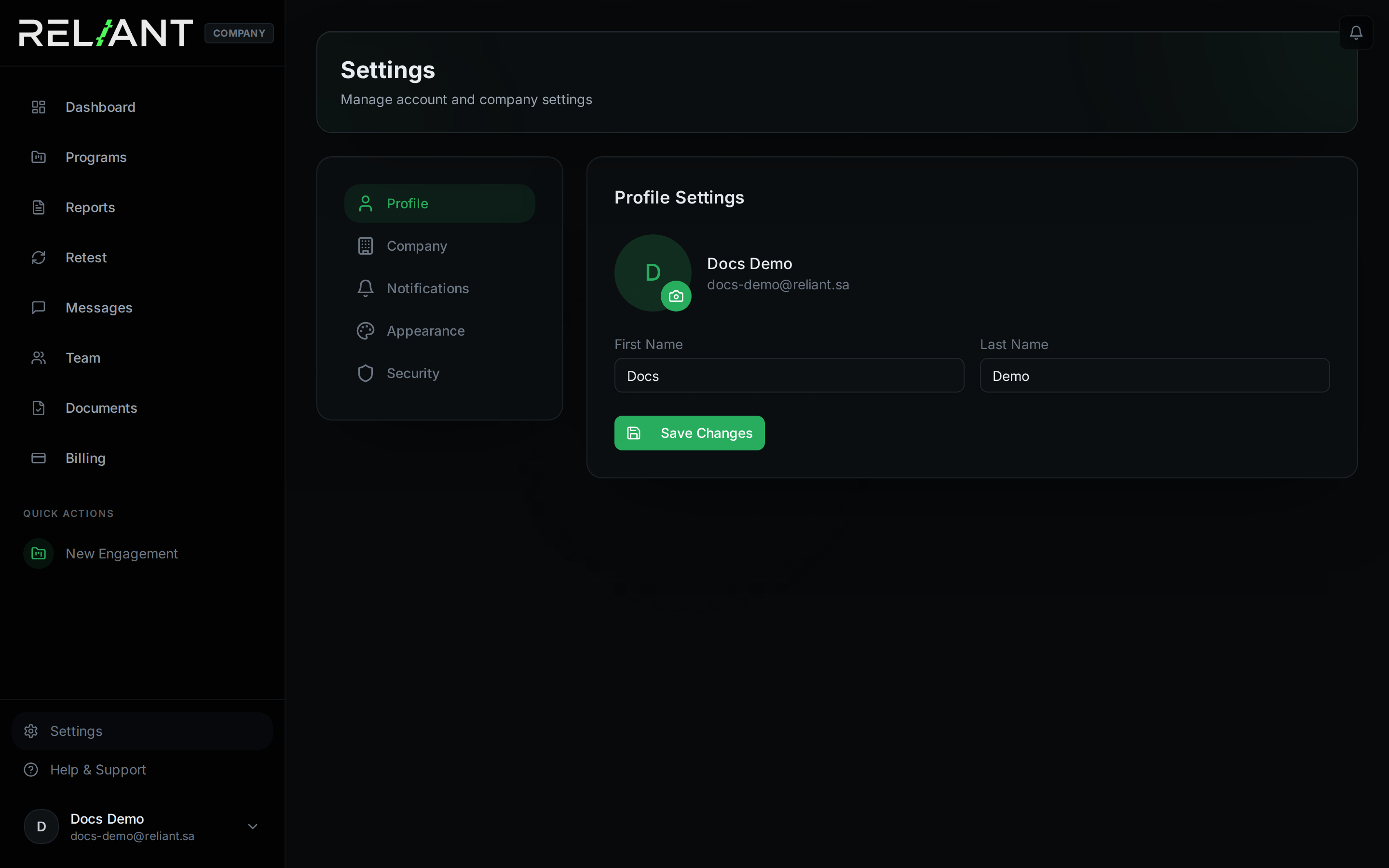Select the Profile settings tab
The height and width of the screenshot is (868, 1389).
tap(440, 204)
